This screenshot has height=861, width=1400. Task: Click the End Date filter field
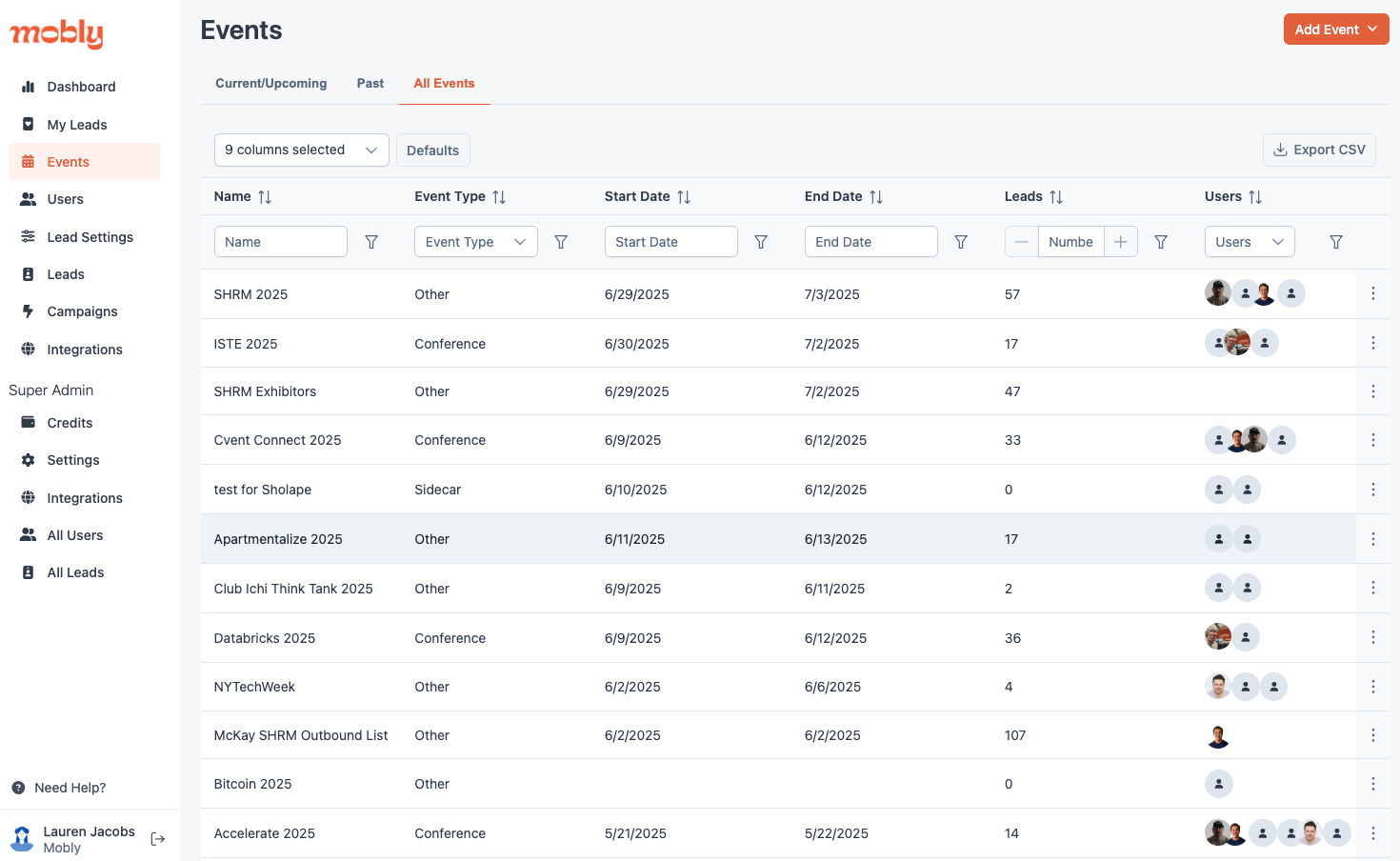click(871, 242)
